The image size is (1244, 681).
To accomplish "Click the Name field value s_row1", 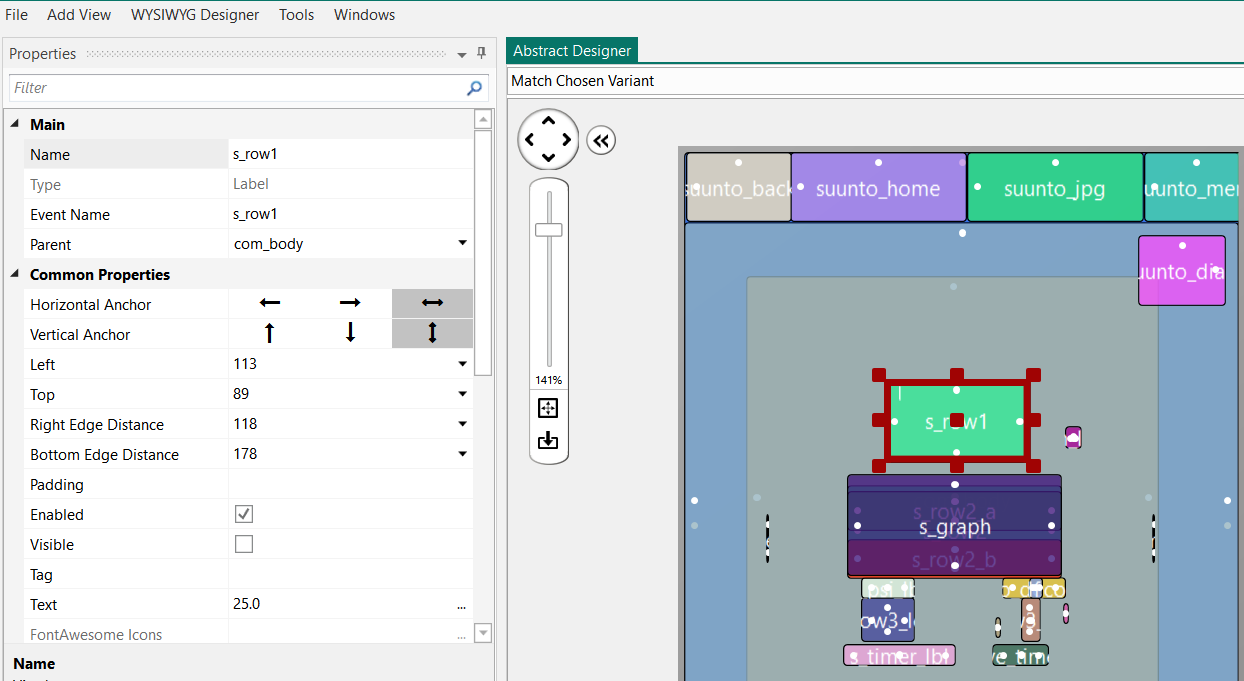I will coord(350,154).
